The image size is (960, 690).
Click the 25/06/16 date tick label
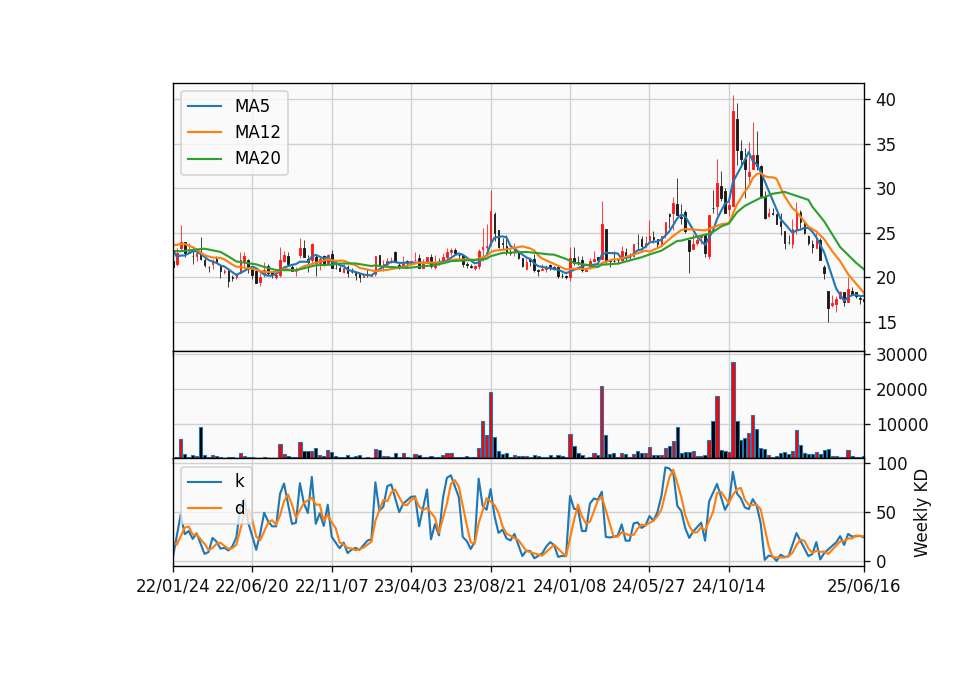click(864, 586)
